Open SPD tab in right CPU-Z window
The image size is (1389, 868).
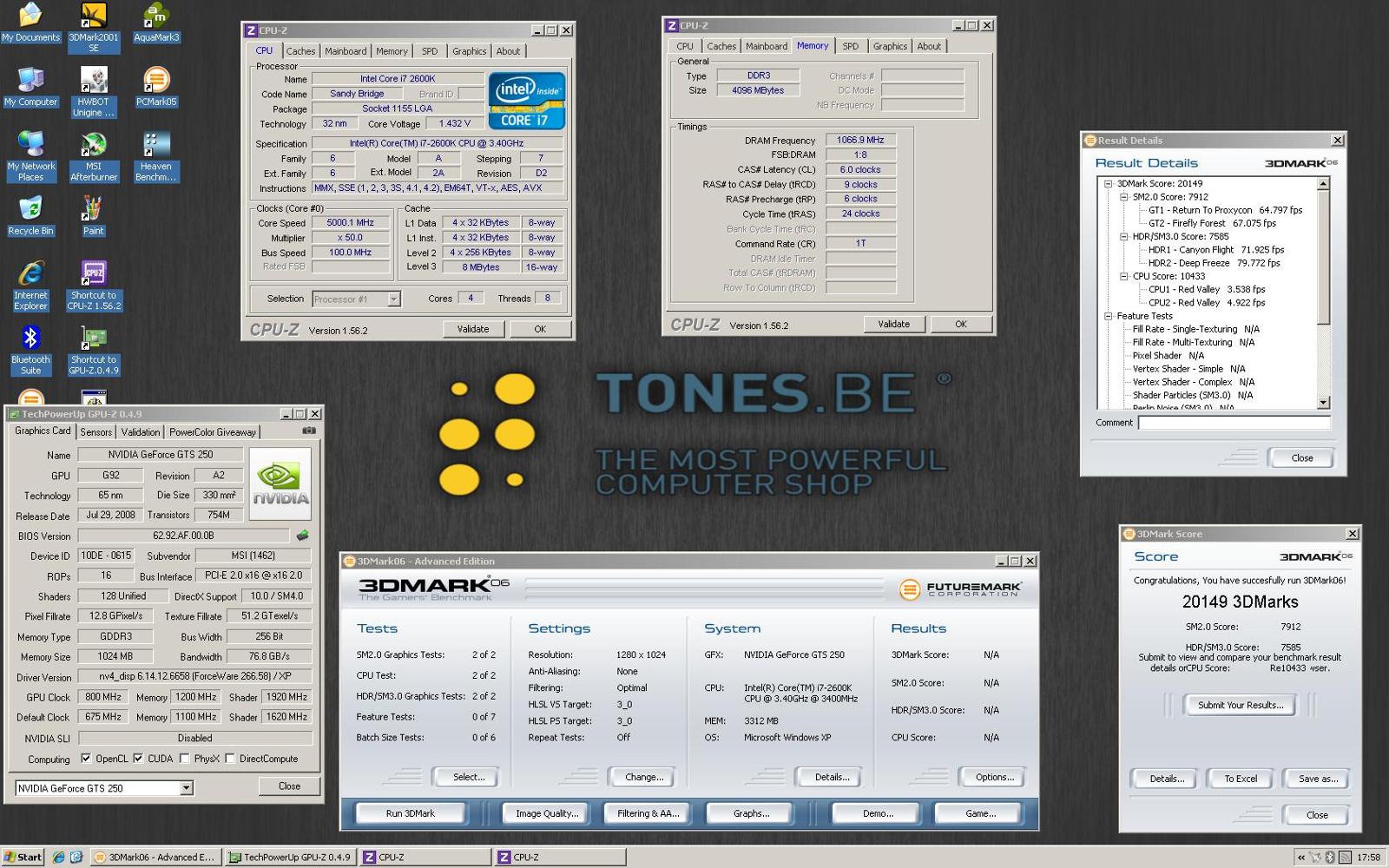[851, 46]
